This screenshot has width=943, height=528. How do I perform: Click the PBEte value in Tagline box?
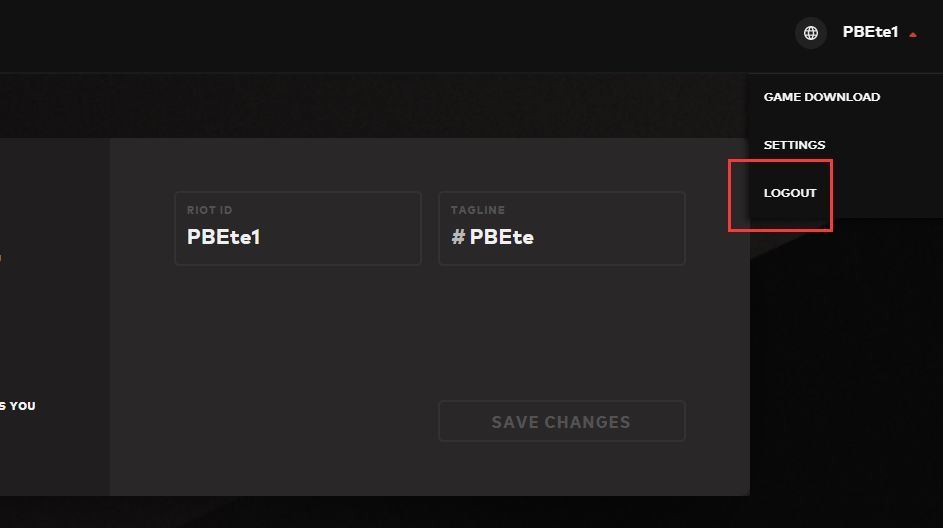click(x=501, y=237)
